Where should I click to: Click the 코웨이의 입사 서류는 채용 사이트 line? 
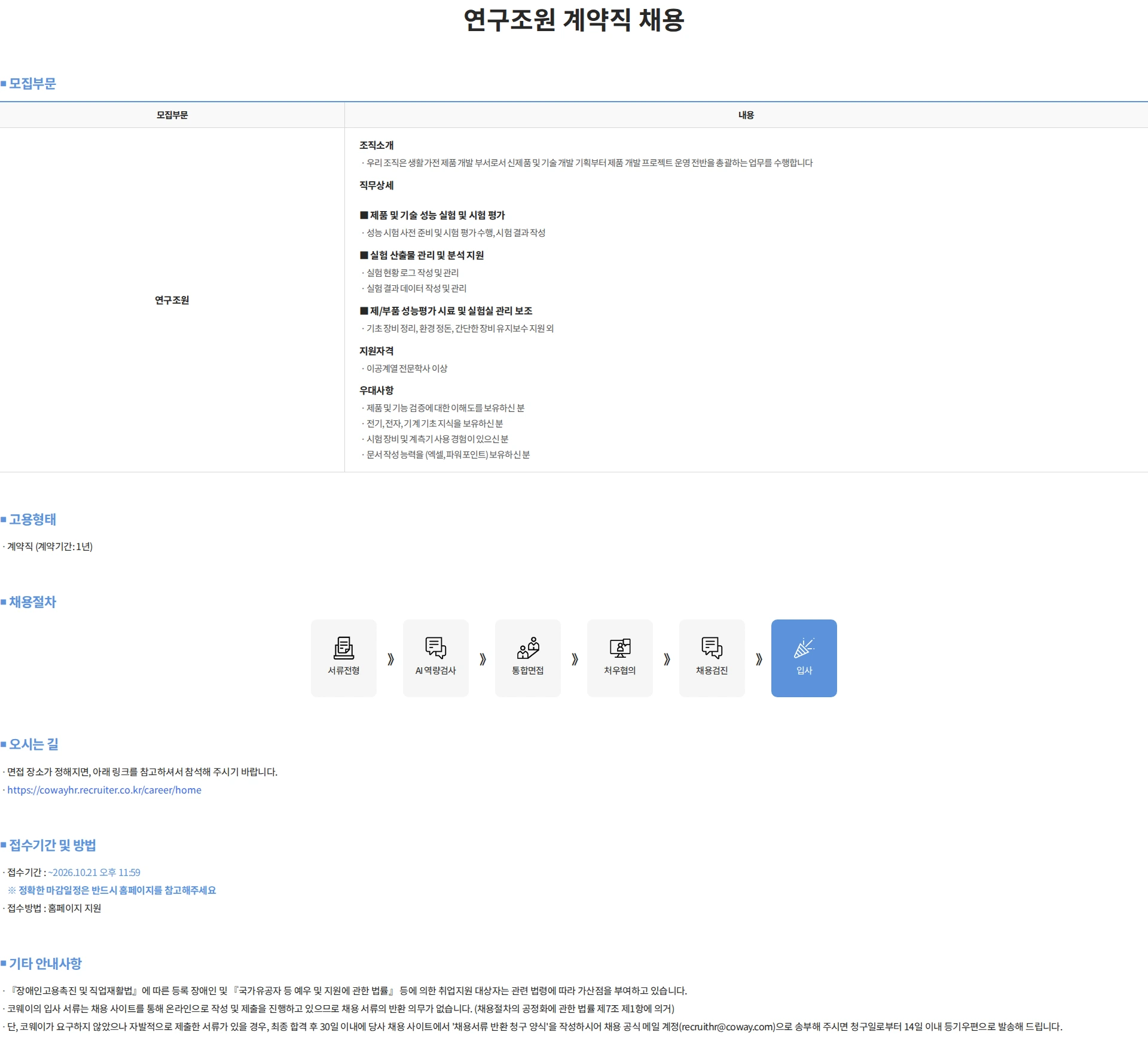(339, 1009)
